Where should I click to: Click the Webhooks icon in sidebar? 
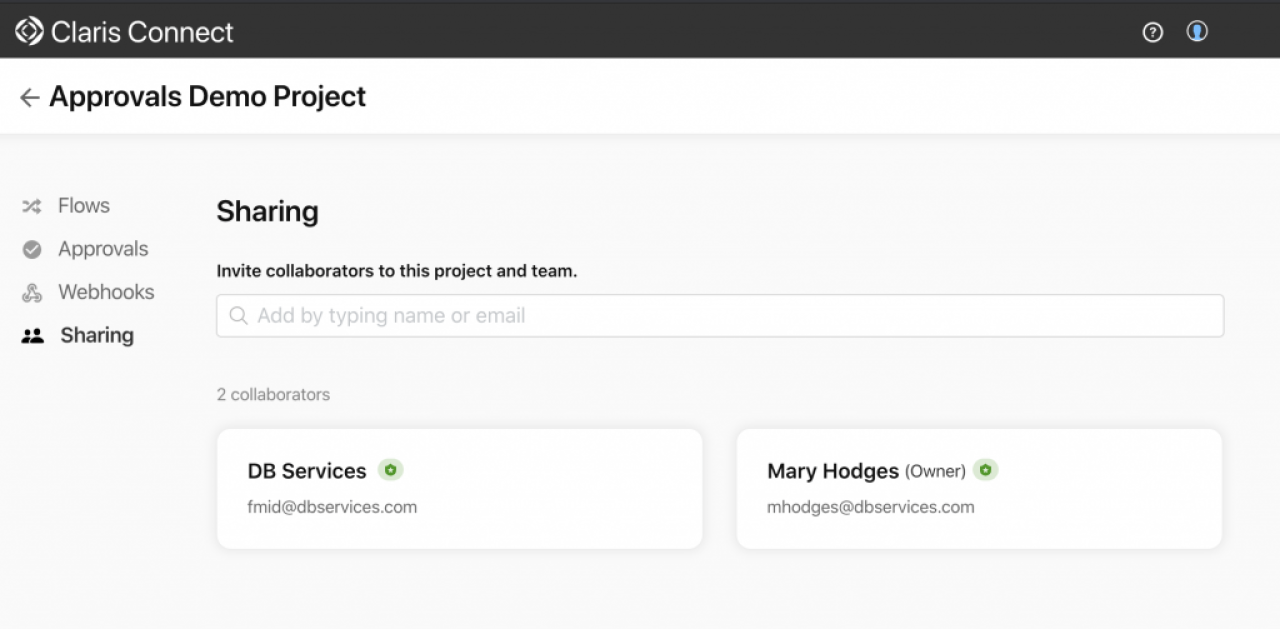pos(32,292)
